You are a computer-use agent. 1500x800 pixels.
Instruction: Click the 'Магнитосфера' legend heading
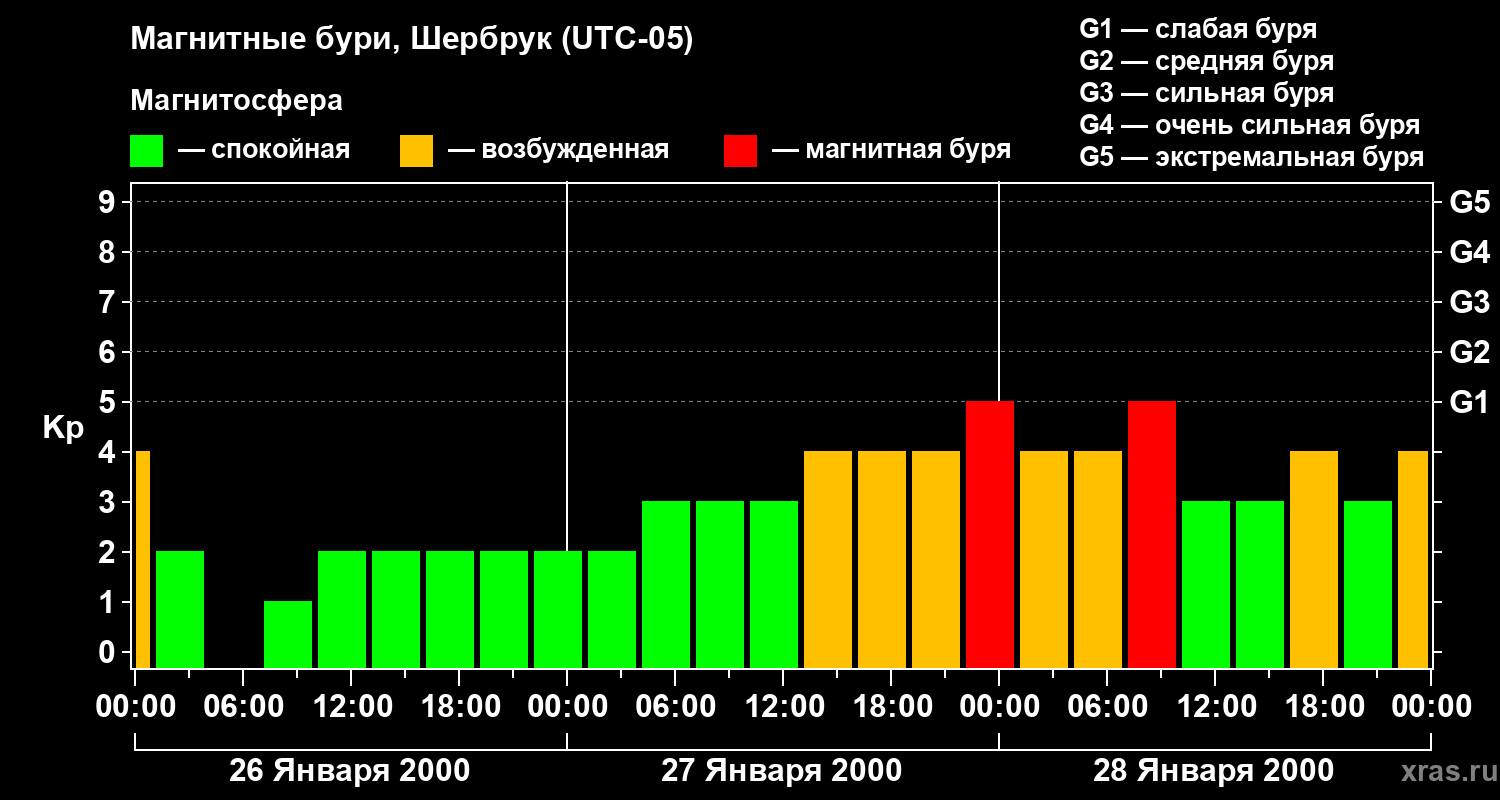point(236,101)
